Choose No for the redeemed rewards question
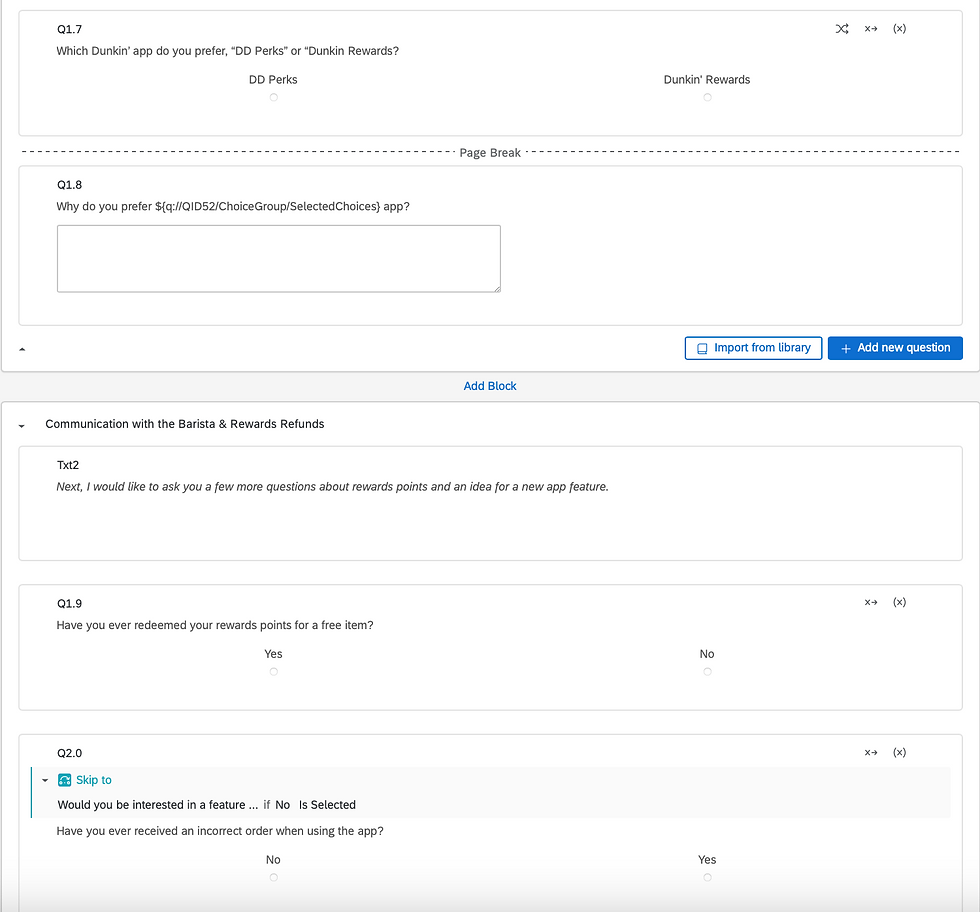Image resolution: width=980 pixels, height=912 pixels. tap(707, 672)
